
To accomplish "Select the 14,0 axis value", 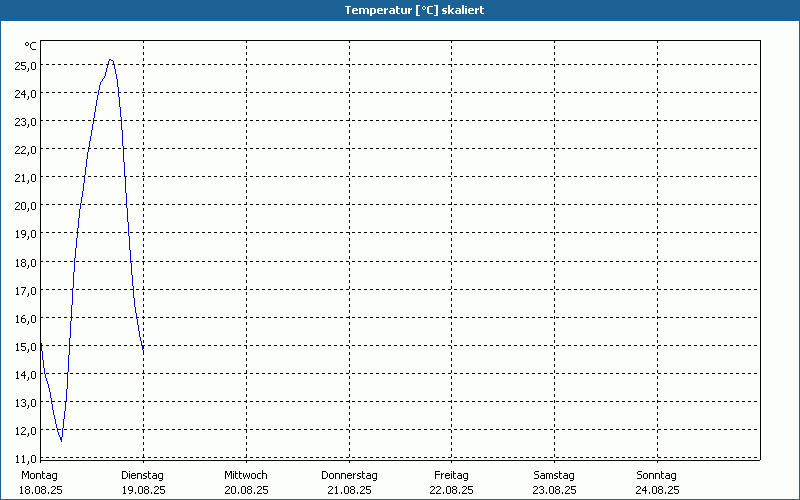I will 26,375.
